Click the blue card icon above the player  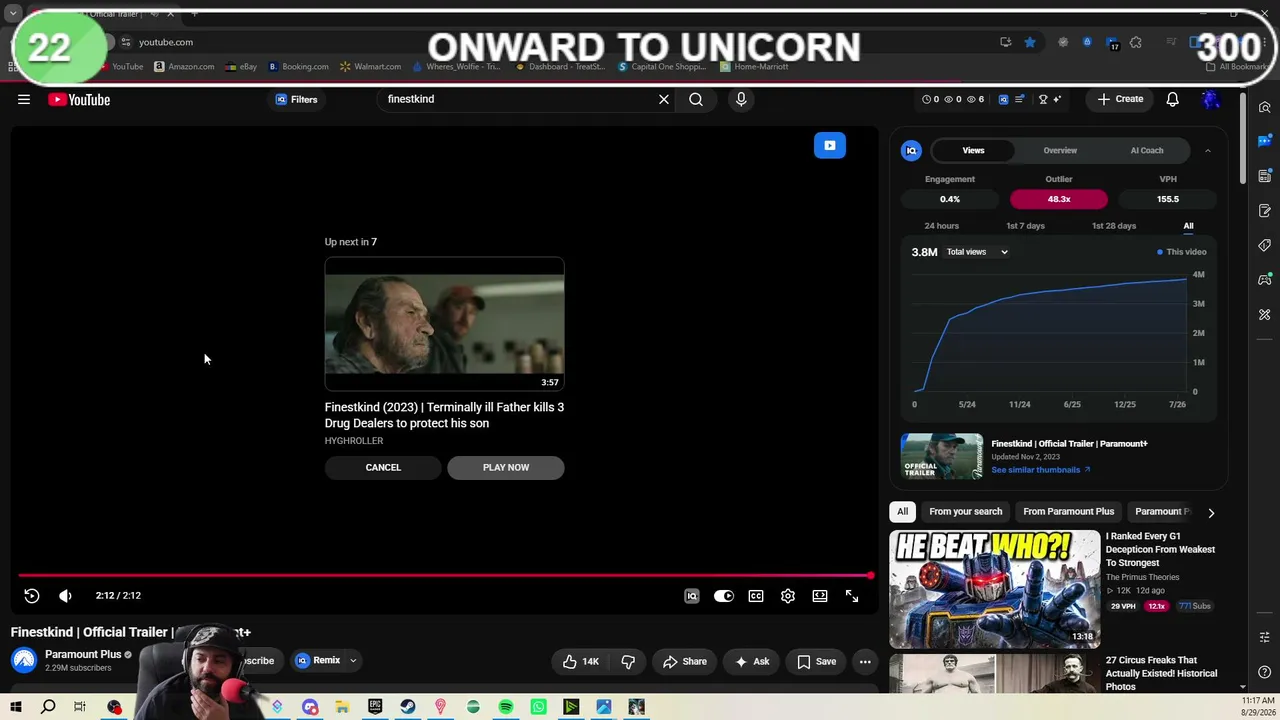(x=829, y=146)
